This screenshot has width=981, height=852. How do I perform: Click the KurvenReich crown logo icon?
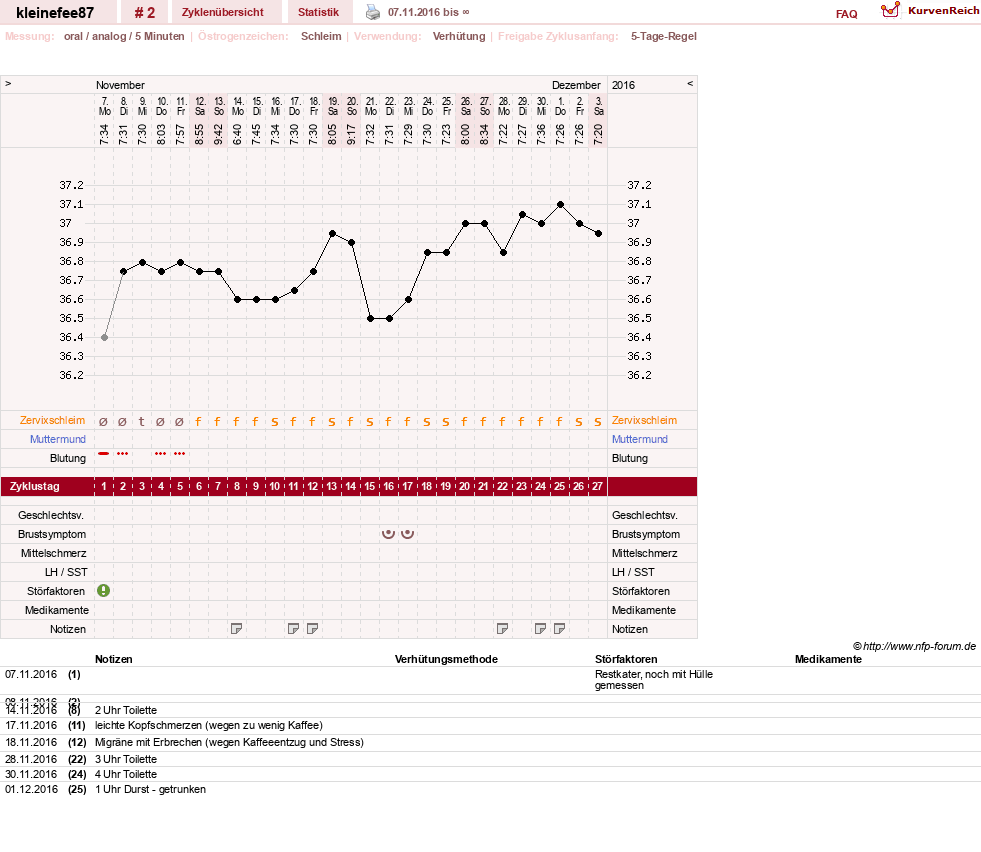click(890, 10)
